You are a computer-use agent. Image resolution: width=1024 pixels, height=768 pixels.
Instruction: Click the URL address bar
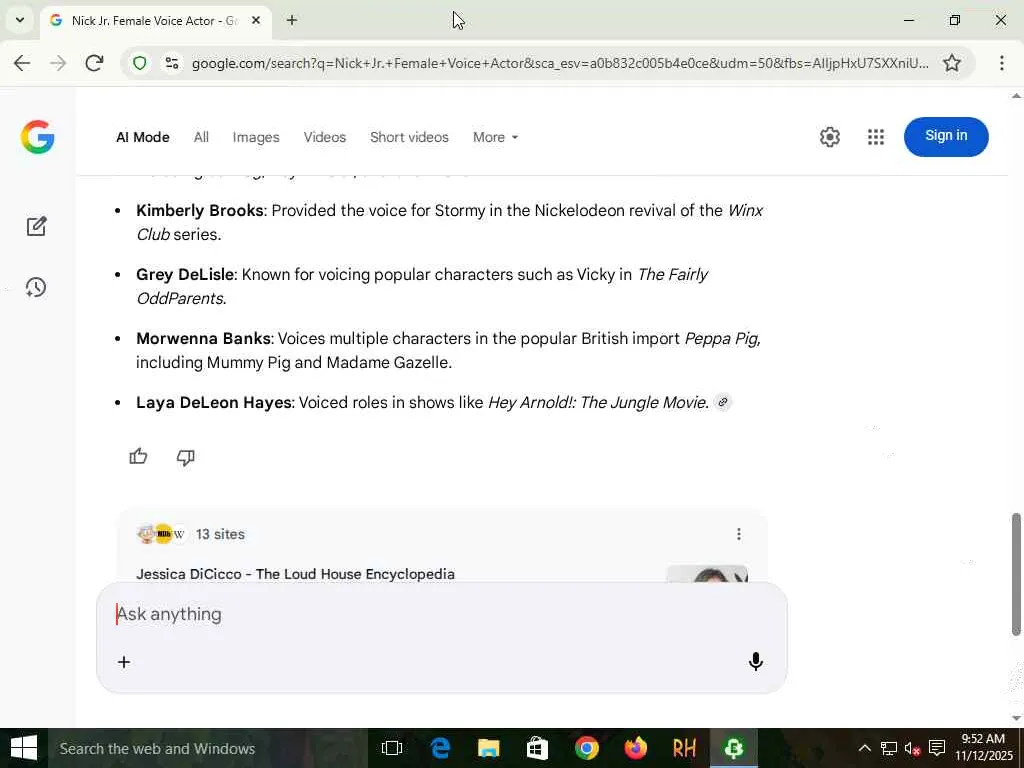[559, 63]
